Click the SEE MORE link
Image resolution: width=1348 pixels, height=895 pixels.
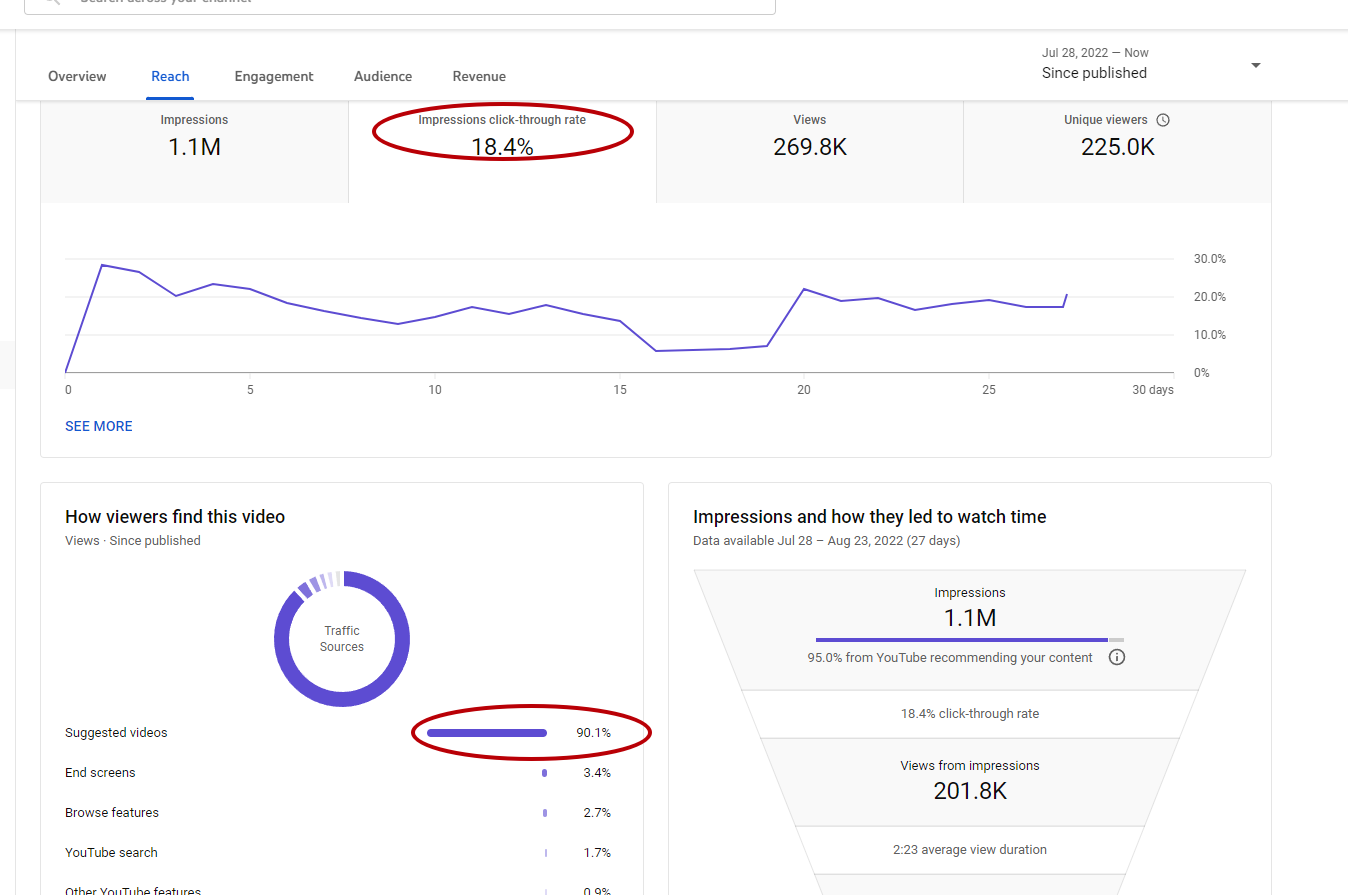pyautogui.click(x=99, y=426)
